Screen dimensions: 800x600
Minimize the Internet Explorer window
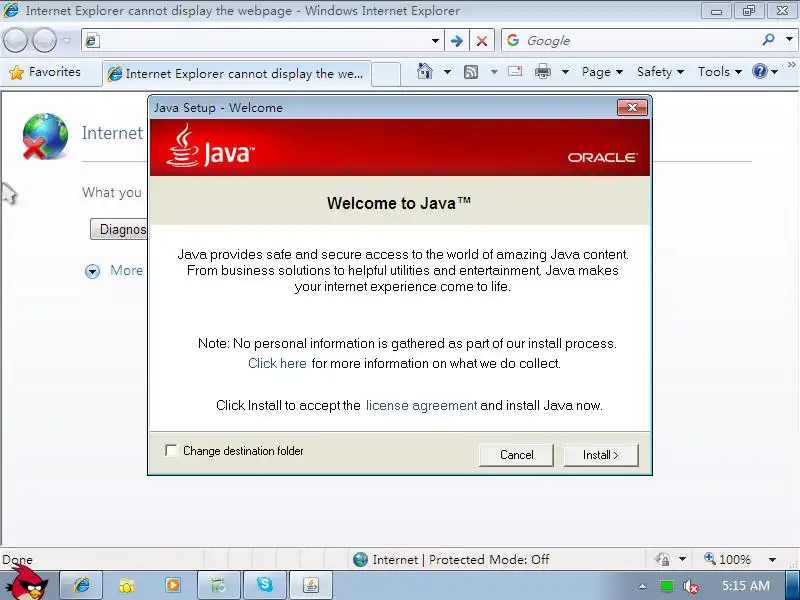click(716, 11)
